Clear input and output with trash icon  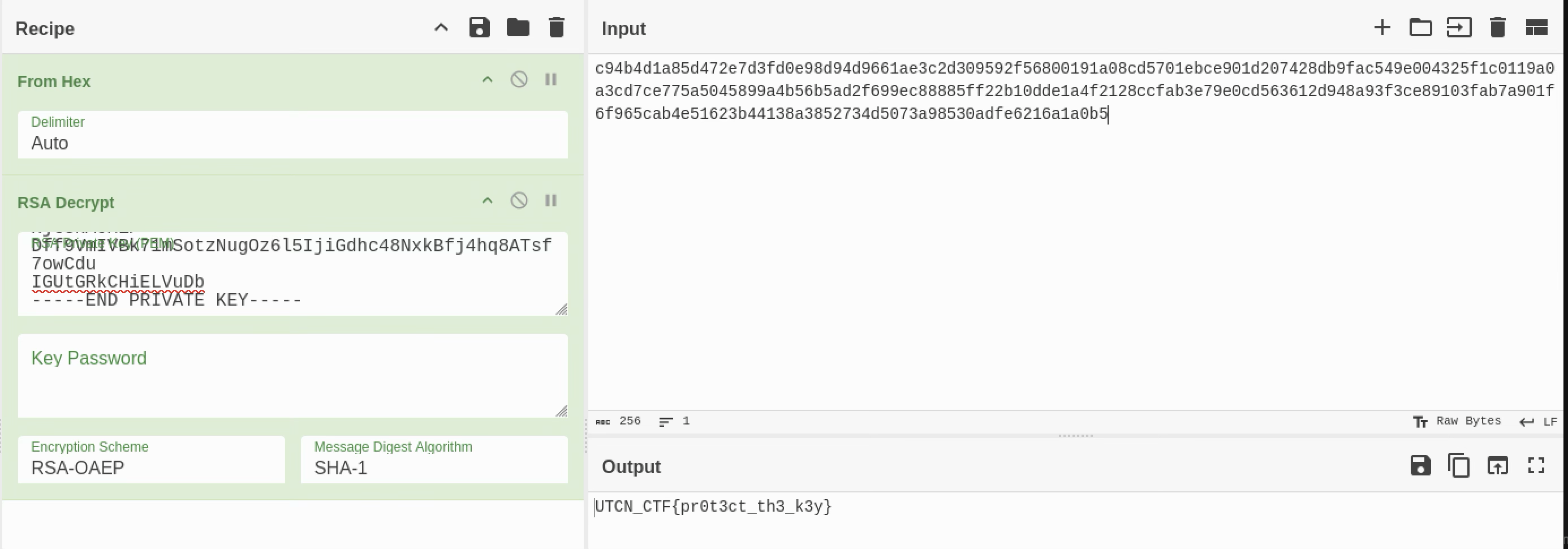(1497, 27)
